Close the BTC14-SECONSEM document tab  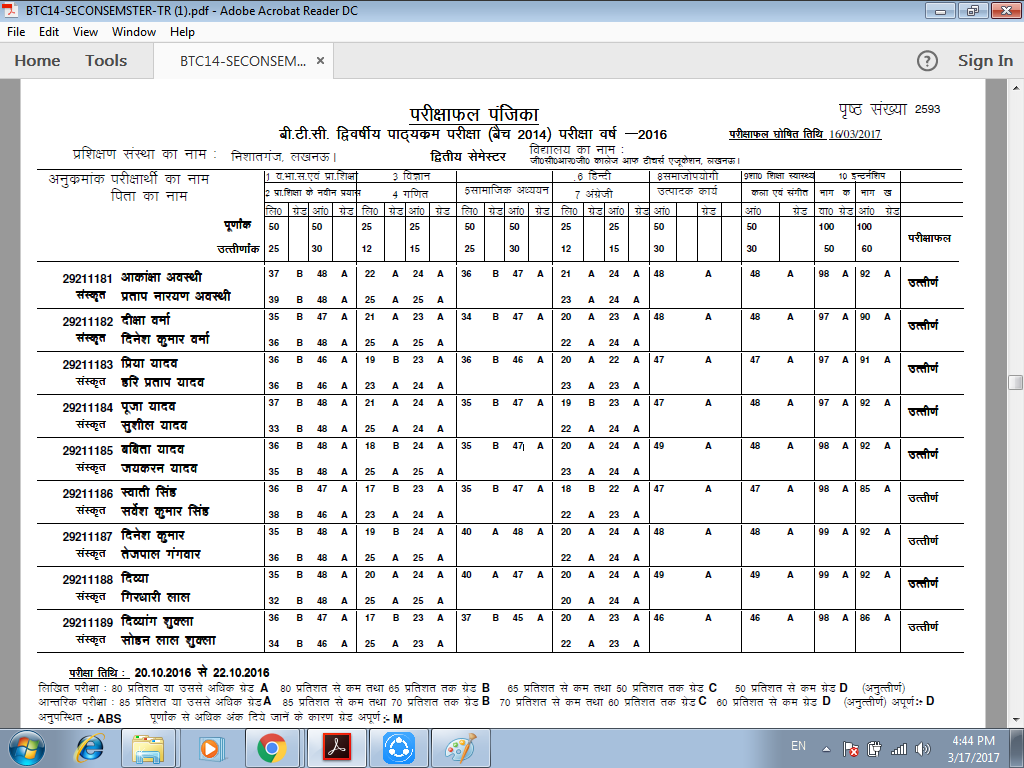point(320,61)
